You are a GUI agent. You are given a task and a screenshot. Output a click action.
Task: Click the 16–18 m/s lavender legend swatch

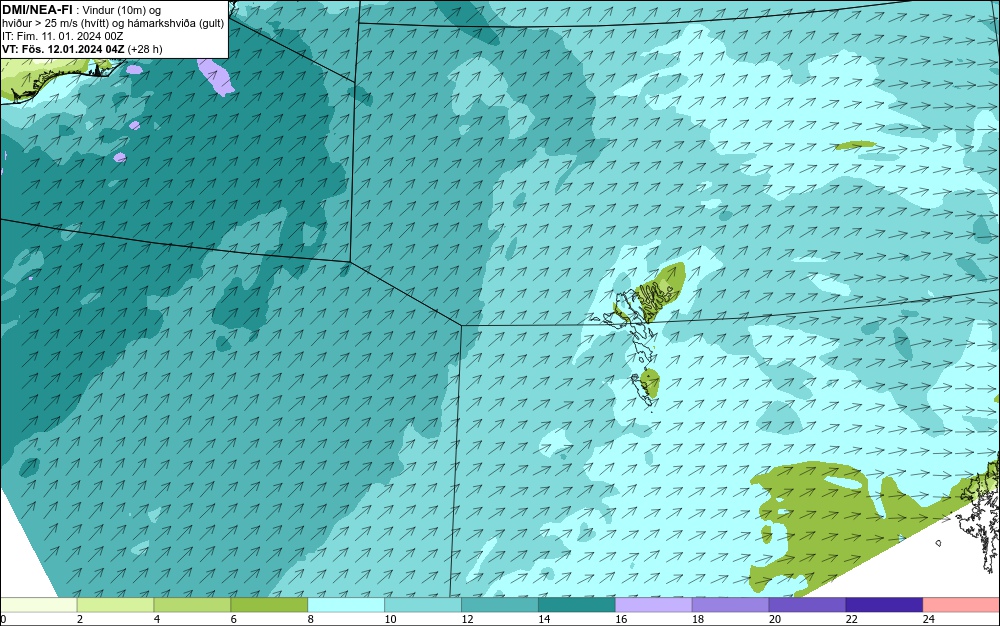[654, 604]
